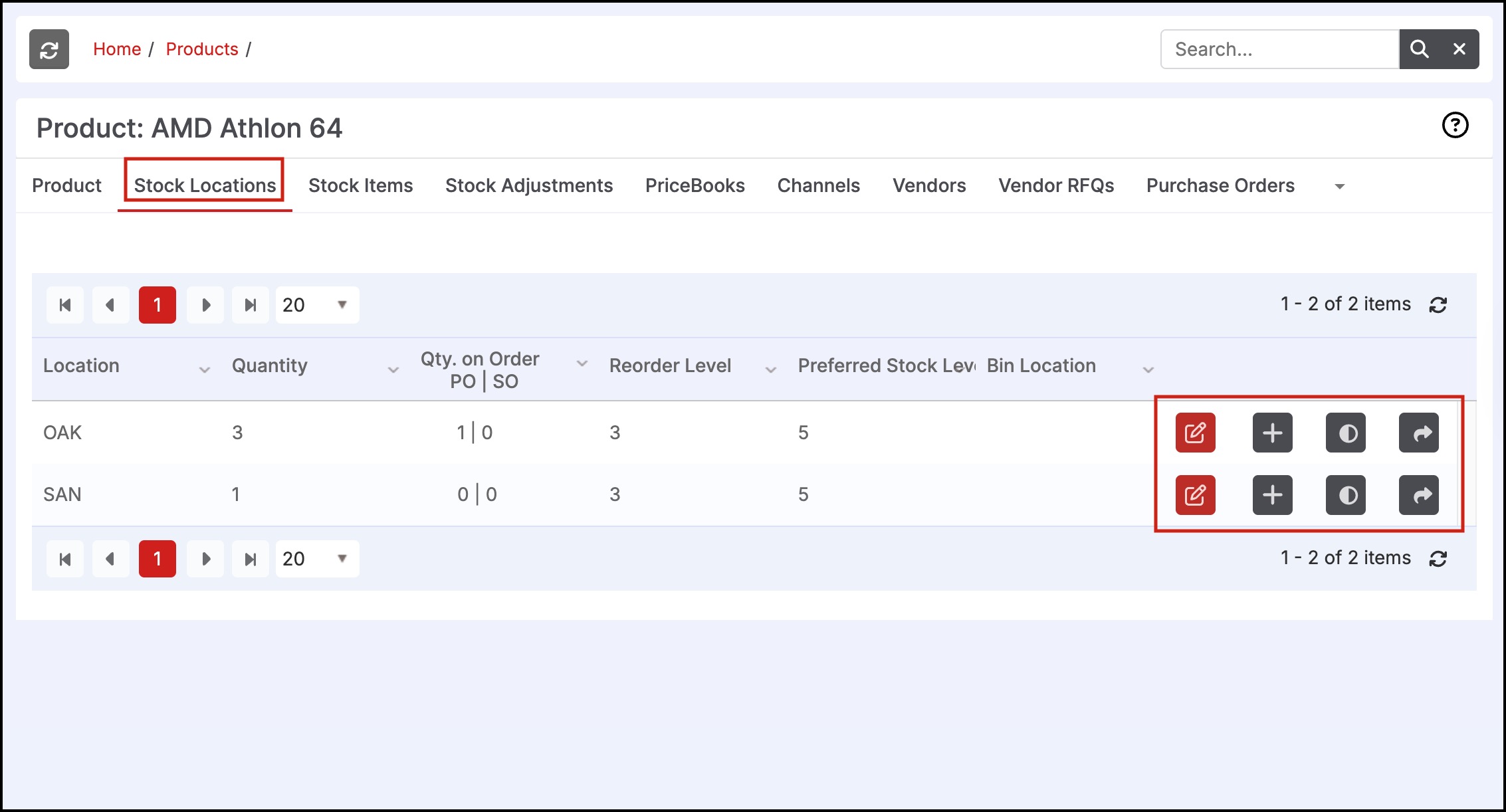Open the help question mark icon
The image size is (1506, 812).
(x=1455, y=125)
